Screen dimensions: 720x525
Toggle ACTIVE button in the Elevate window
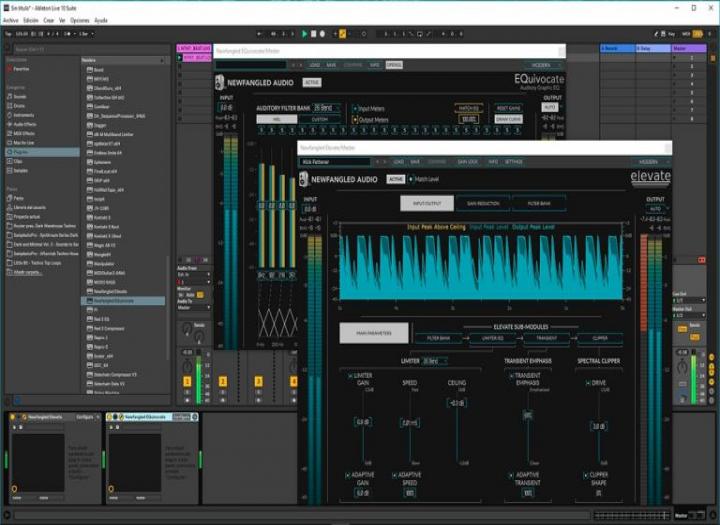point(396,179)
